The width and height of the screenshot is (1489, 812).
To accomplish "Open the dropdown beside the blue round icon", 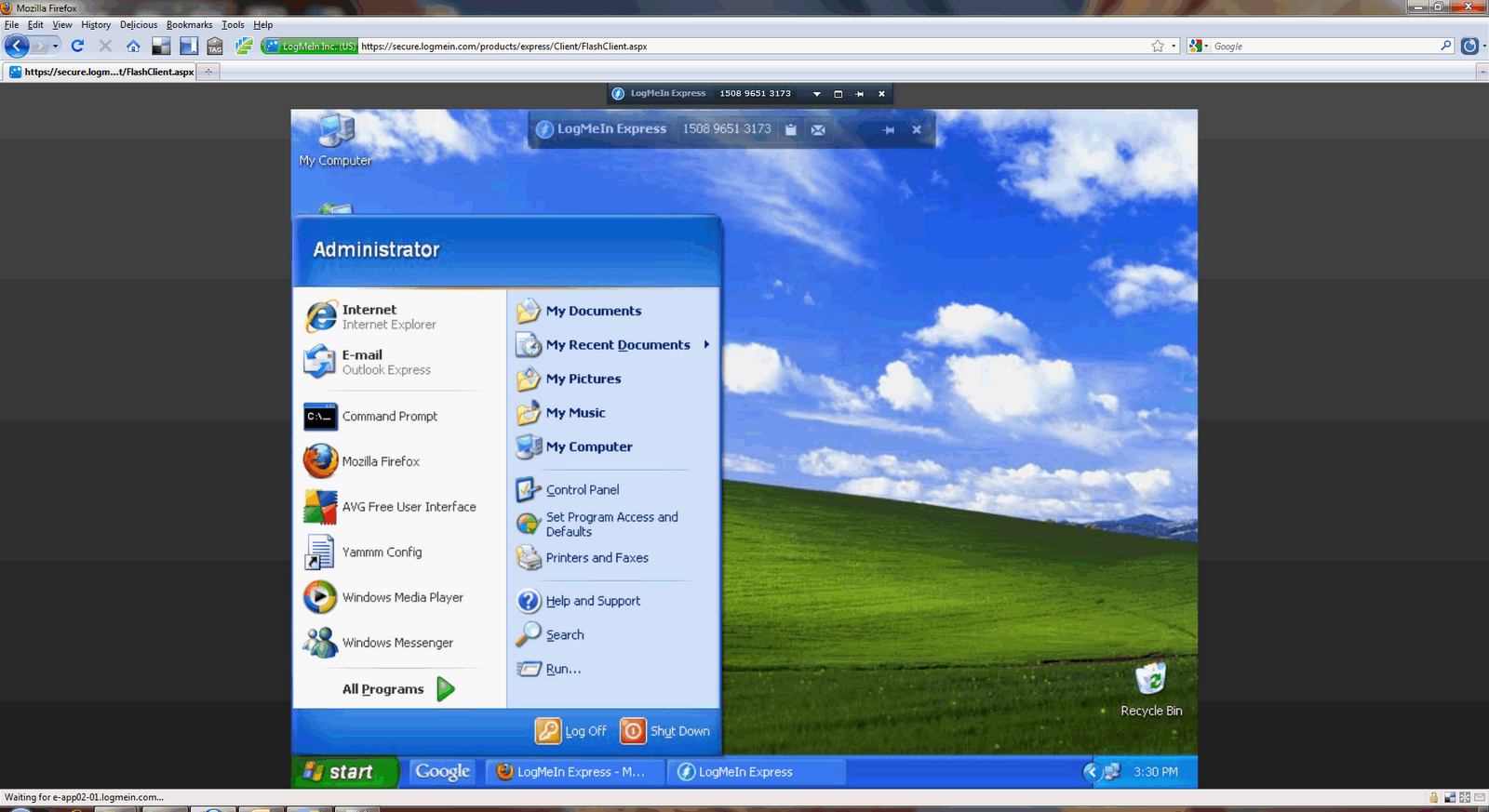I will click(1483, 46).
